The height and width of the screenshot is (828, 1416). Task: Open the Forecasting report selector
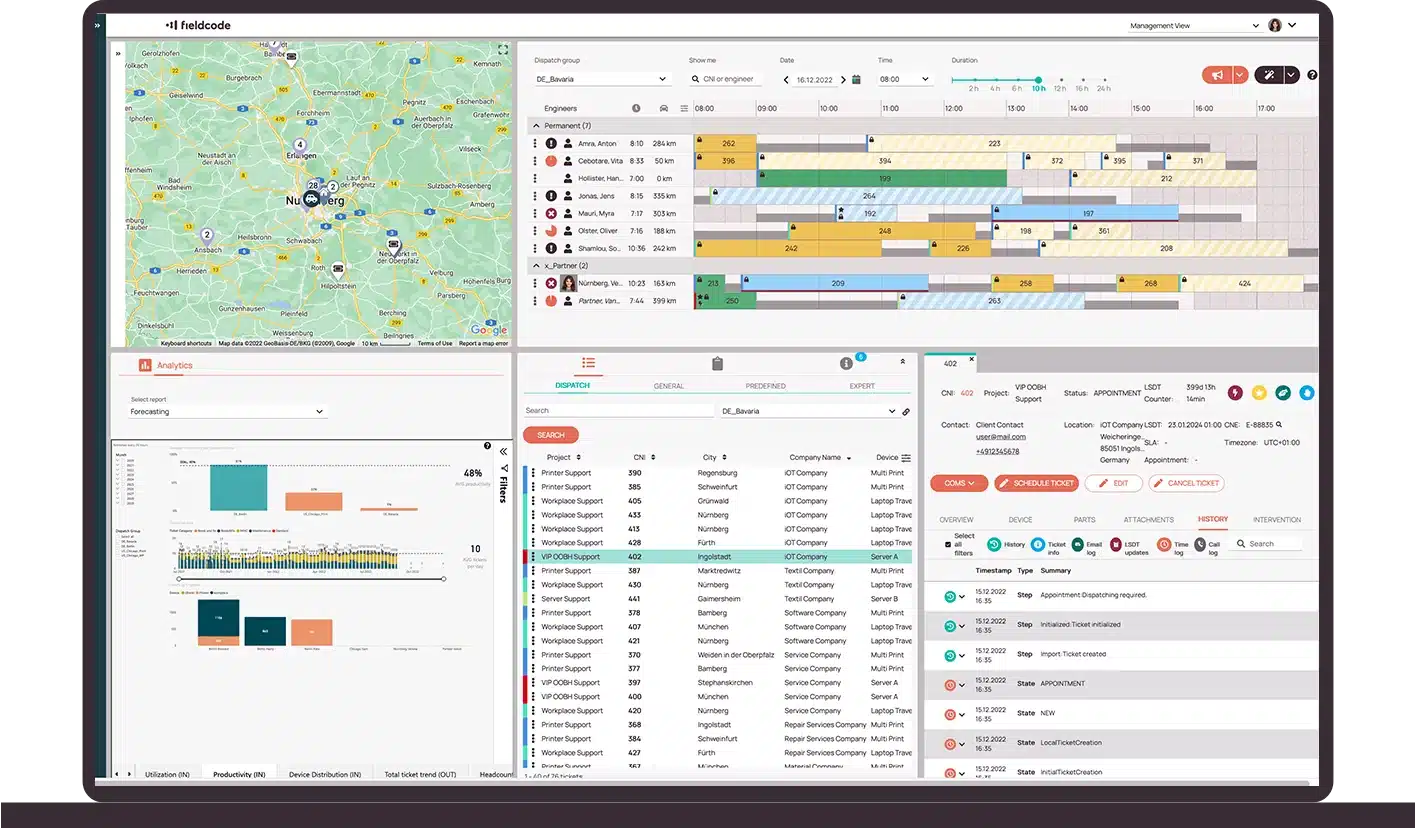coord(225,411)
